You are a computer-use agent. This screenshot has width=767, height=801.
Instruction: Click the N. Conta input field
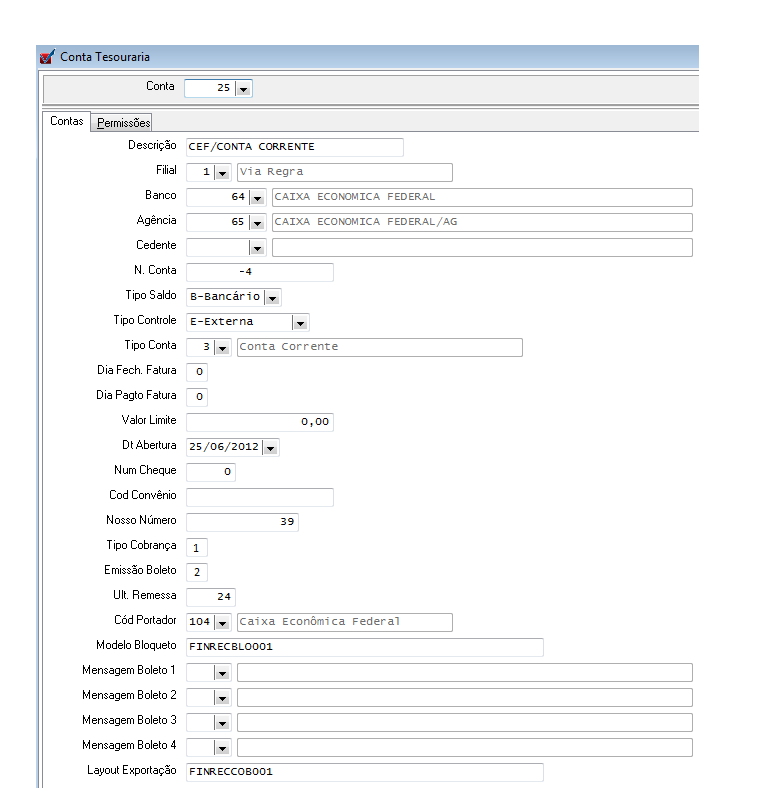click(x=260, y=272)
